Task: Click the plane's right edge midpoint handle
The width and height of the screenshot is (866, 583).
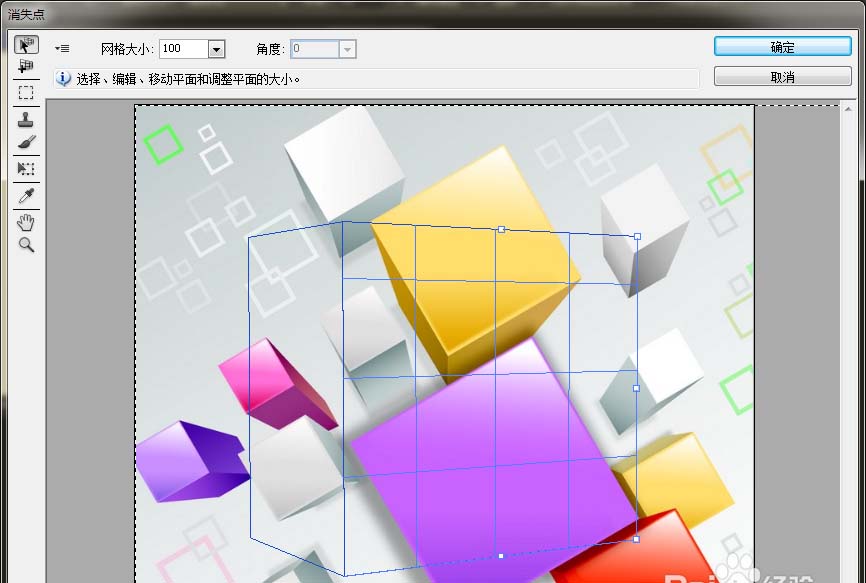Action: pos(636,388)
